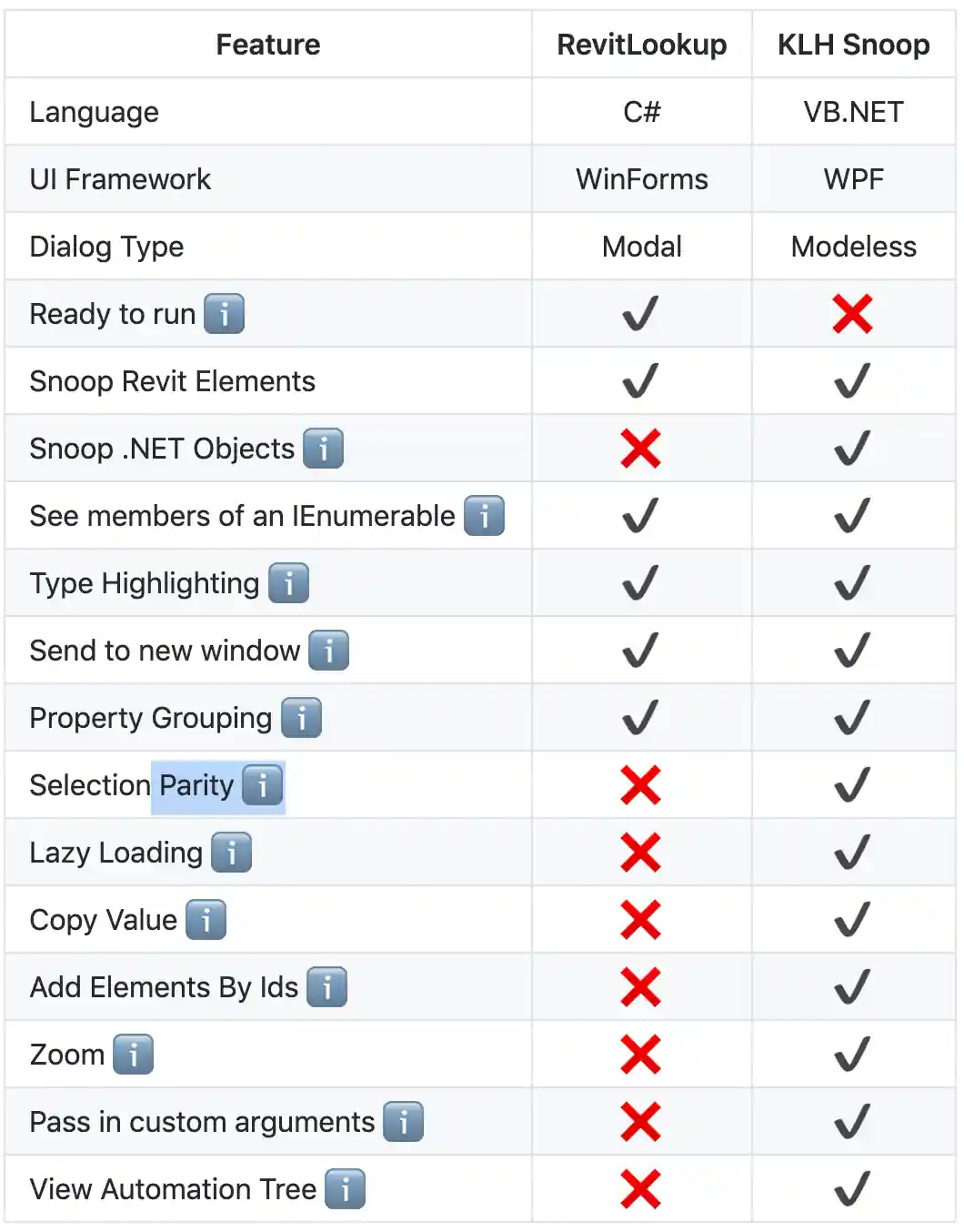Click the RevitLookup column header

click(641, 45)
